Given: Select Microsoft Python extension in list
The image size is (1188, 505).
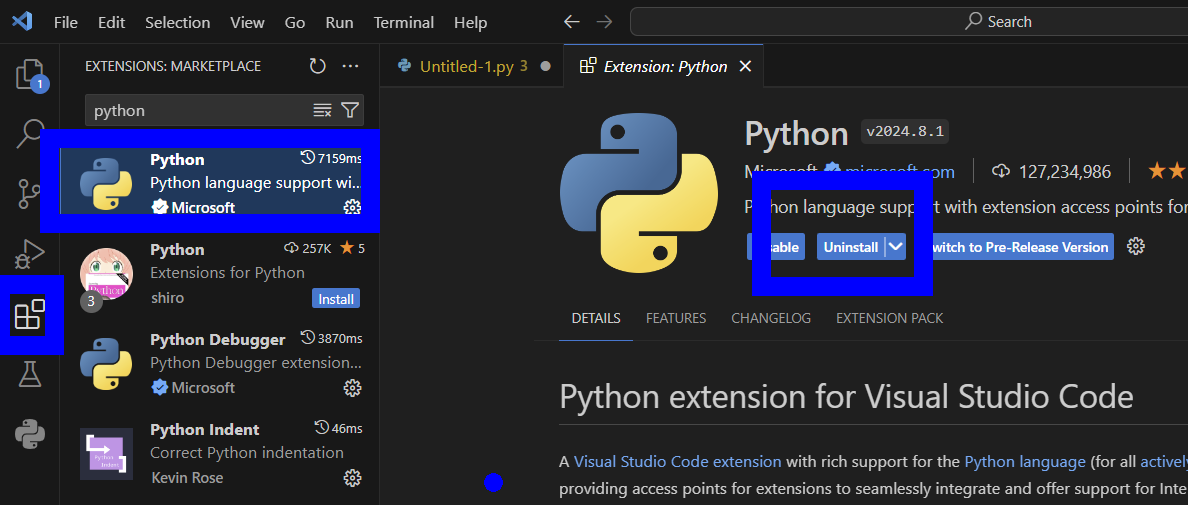Looking at the screenshot, I should (x=220, y=183).
